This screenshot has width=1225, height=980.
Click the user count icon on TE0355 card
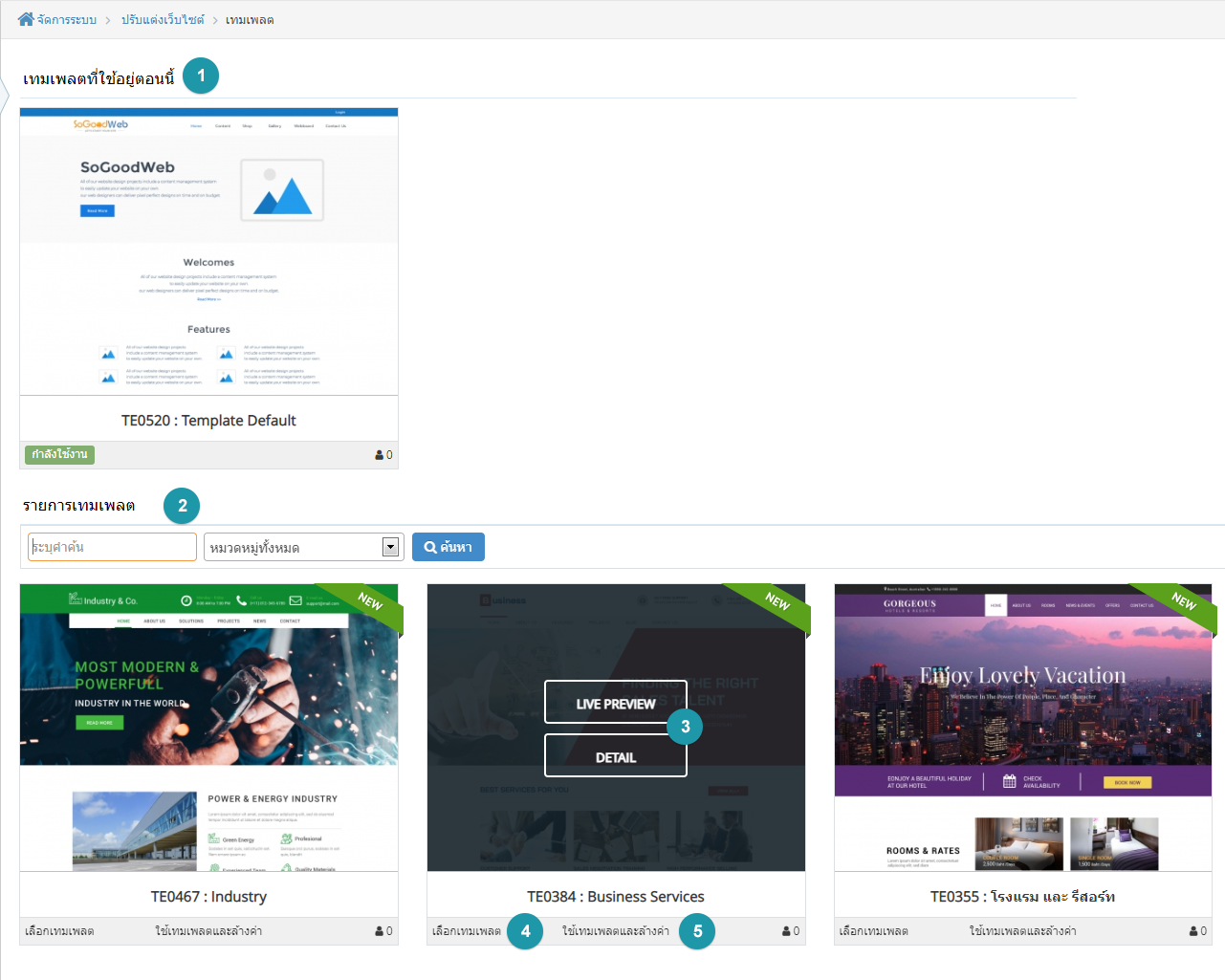pos(1193,931)
